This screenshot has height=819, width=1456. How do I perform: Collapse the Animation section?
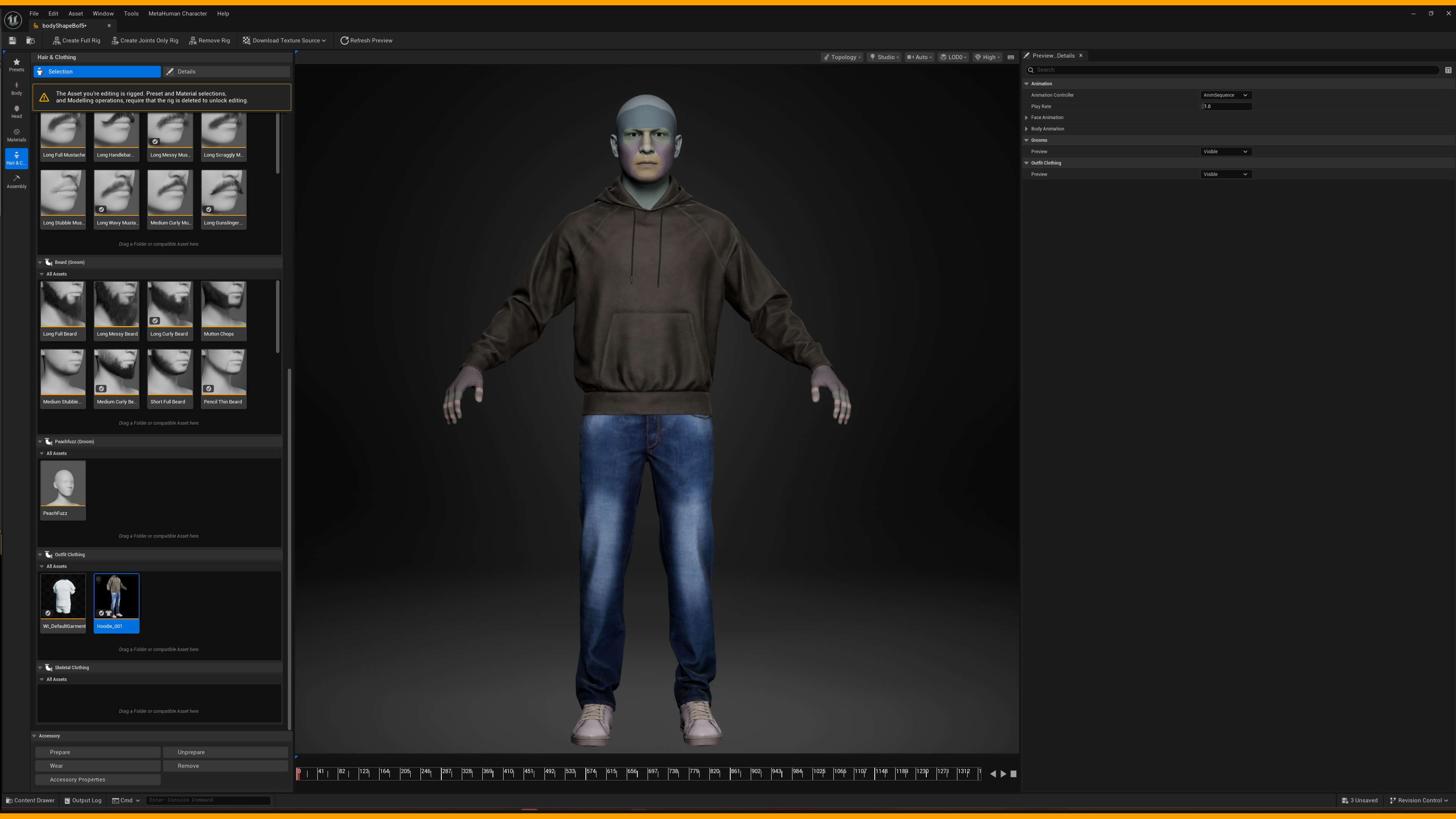pyautogui.click(x=1026, y=84)
